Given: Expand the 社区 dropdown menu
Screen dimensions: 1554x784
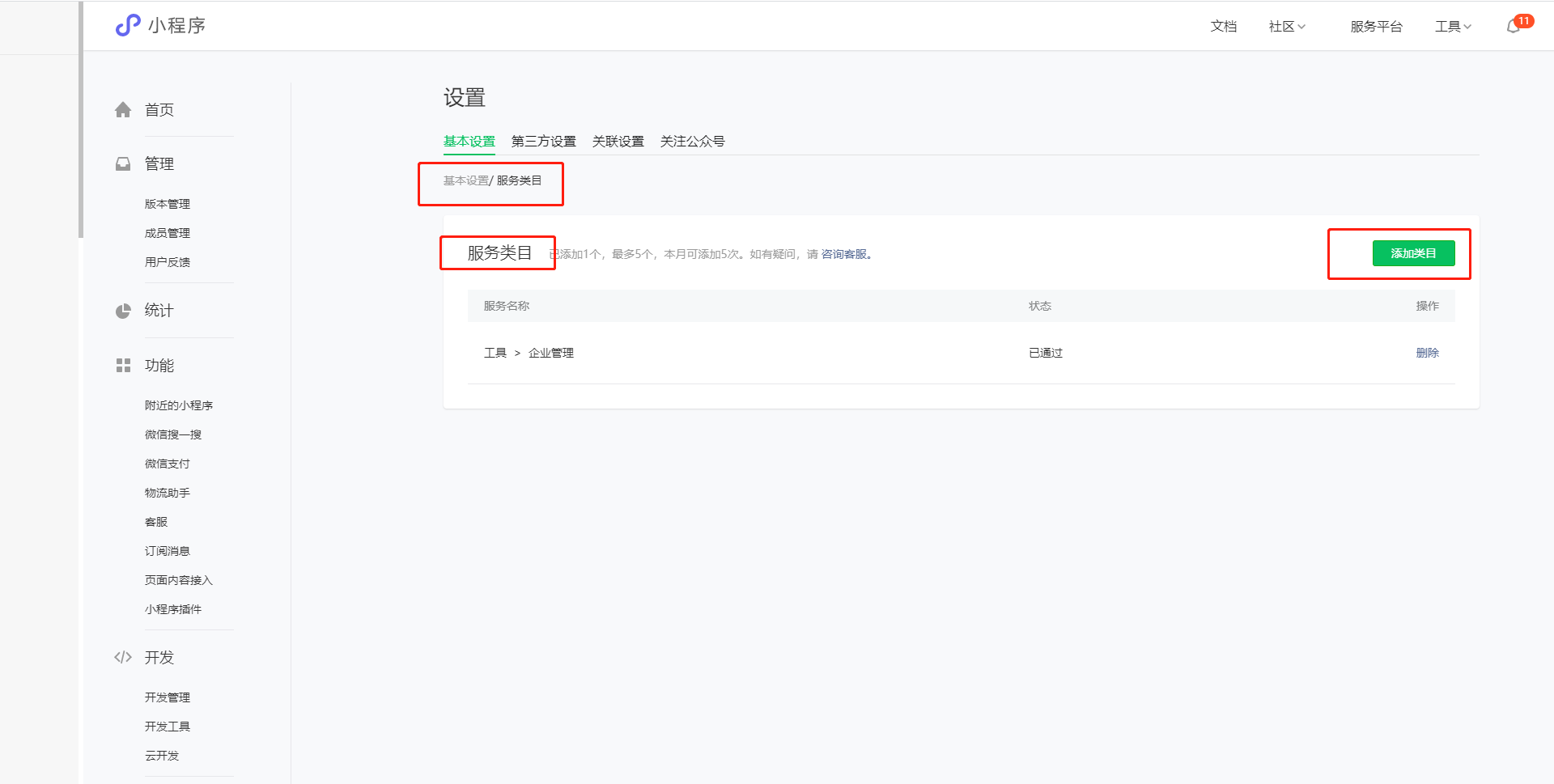Looking at the screenshot, I should (1287, 27).
